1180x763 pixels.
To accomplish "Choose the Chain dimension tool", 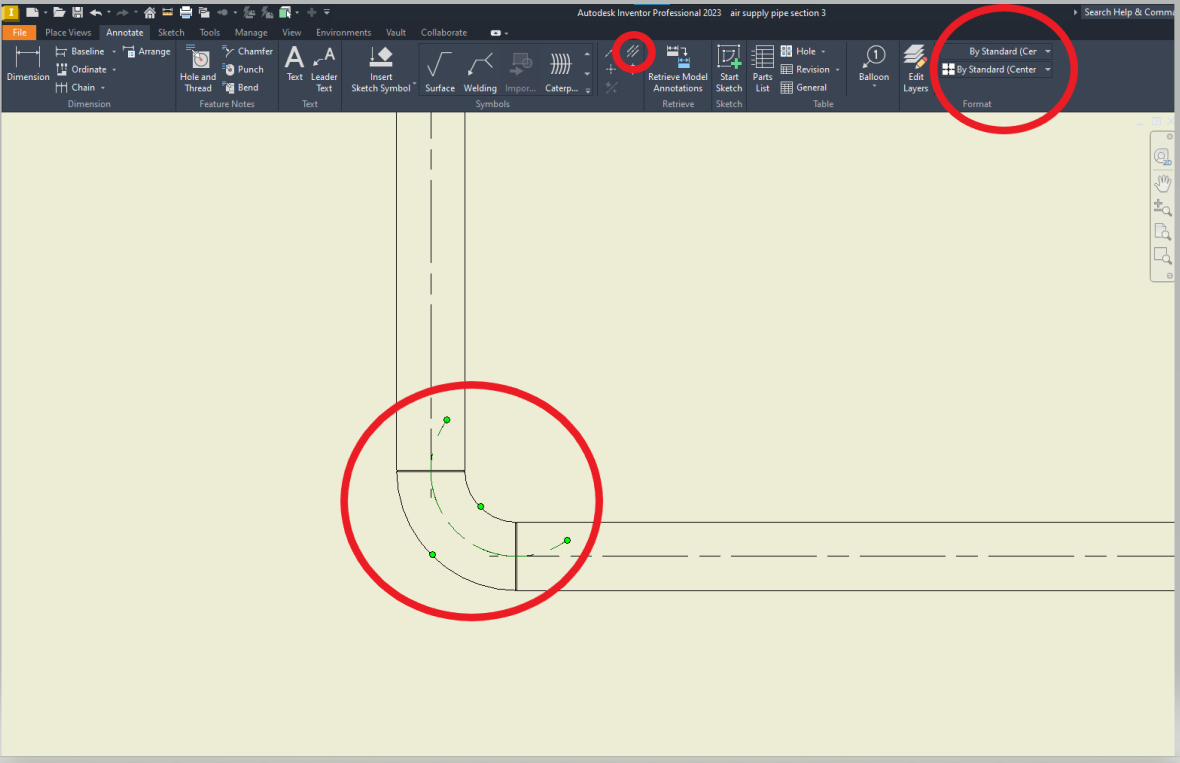I will pos(75,87).
